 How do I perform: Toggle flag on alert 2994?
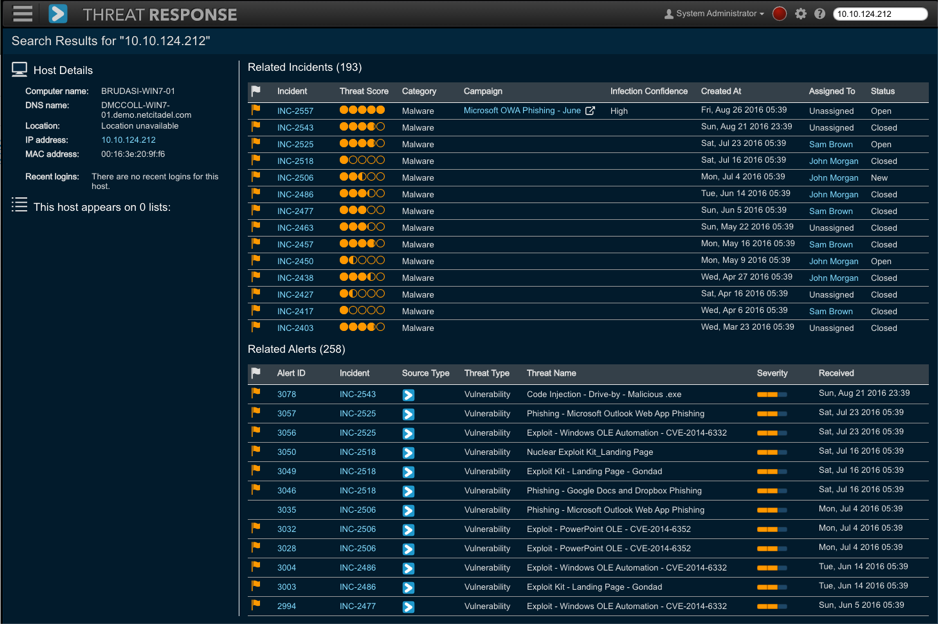coord(256,605)
